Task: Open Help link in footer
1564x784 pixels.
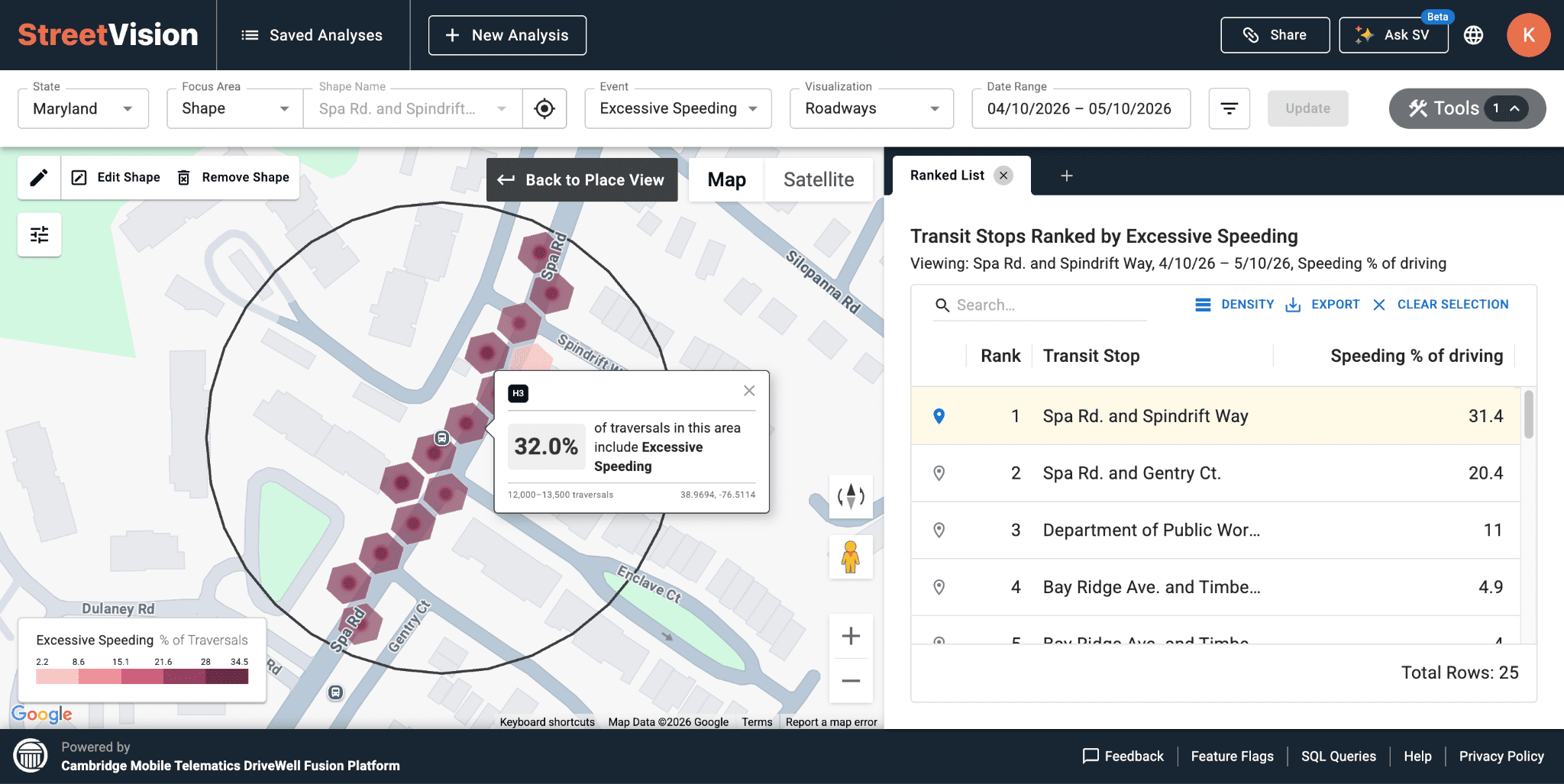Action: [x=1417, y=757]
